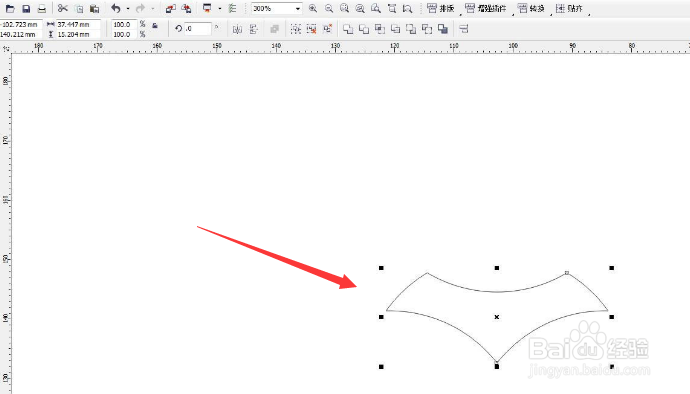The width and height of the screenshot is (690, 394).
Task: Zoom to selected objects icon
Action: (x=345, y=8)
